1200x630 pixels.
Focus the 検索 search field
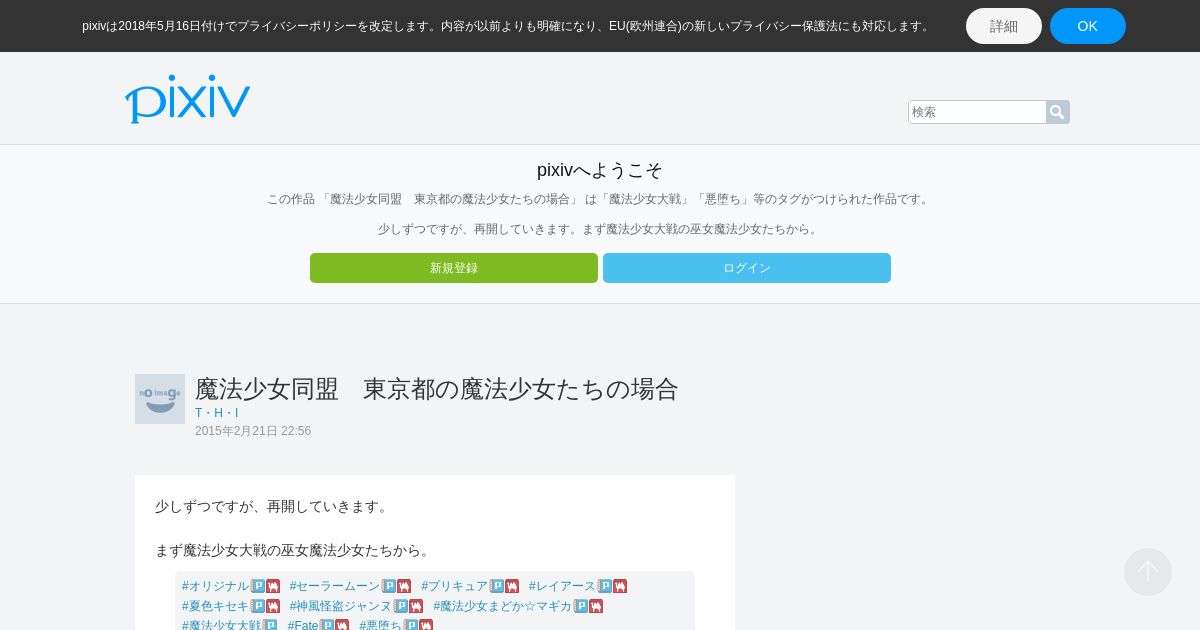tap(977, 112)
